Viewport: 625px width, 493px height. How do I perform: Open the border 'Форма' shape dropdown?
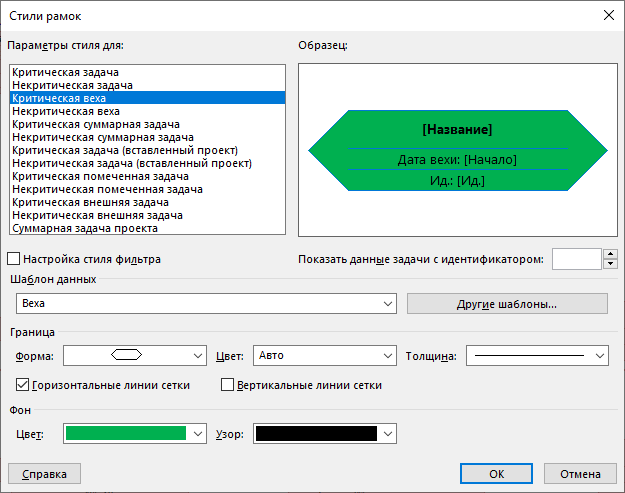[x=135, y=356]
